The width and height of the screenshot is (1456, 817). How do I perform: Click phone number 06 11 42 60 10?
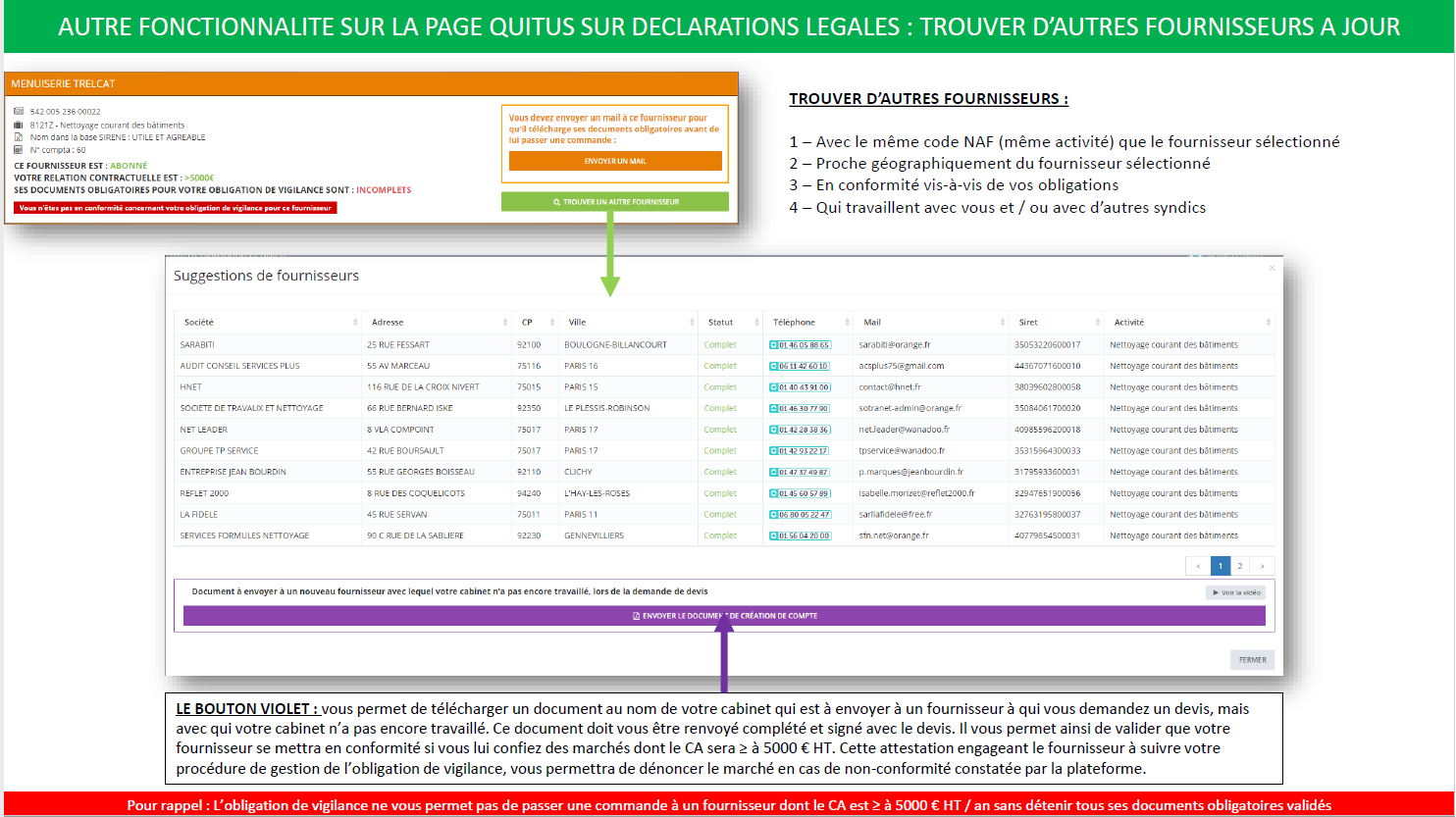[x=800, y=366]
